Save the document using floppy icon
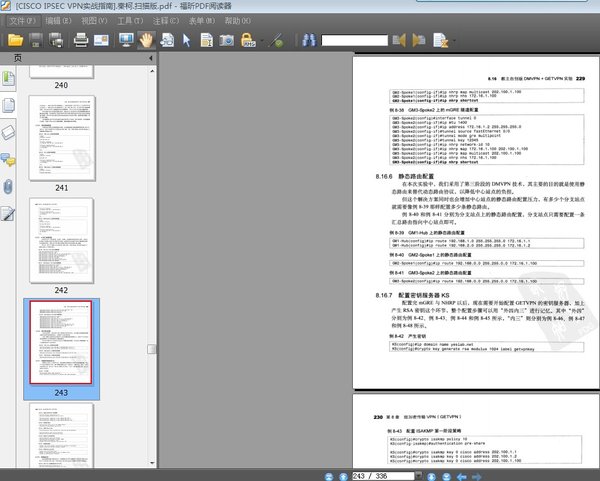 pyautogui.click(x=36, y=40)
